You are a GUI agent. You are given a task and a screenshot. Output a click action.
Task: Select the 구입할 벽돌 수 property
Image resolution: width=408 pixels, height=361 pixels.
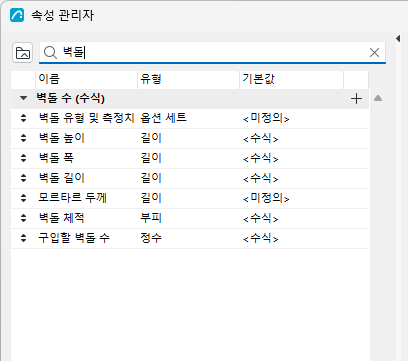click(74, 238)
